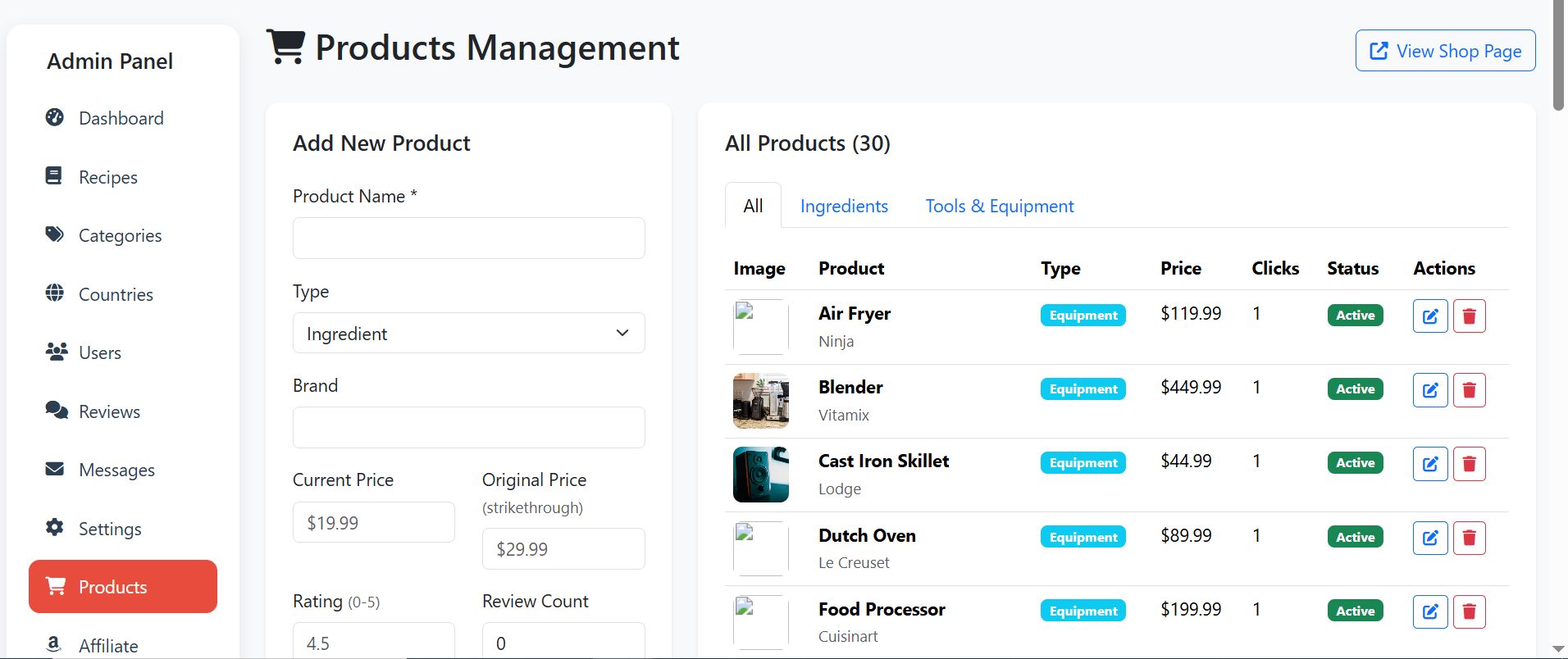1568x659 pixels.
Task: Click the edit icon for Air Fryer
Action: [1429, 316]
